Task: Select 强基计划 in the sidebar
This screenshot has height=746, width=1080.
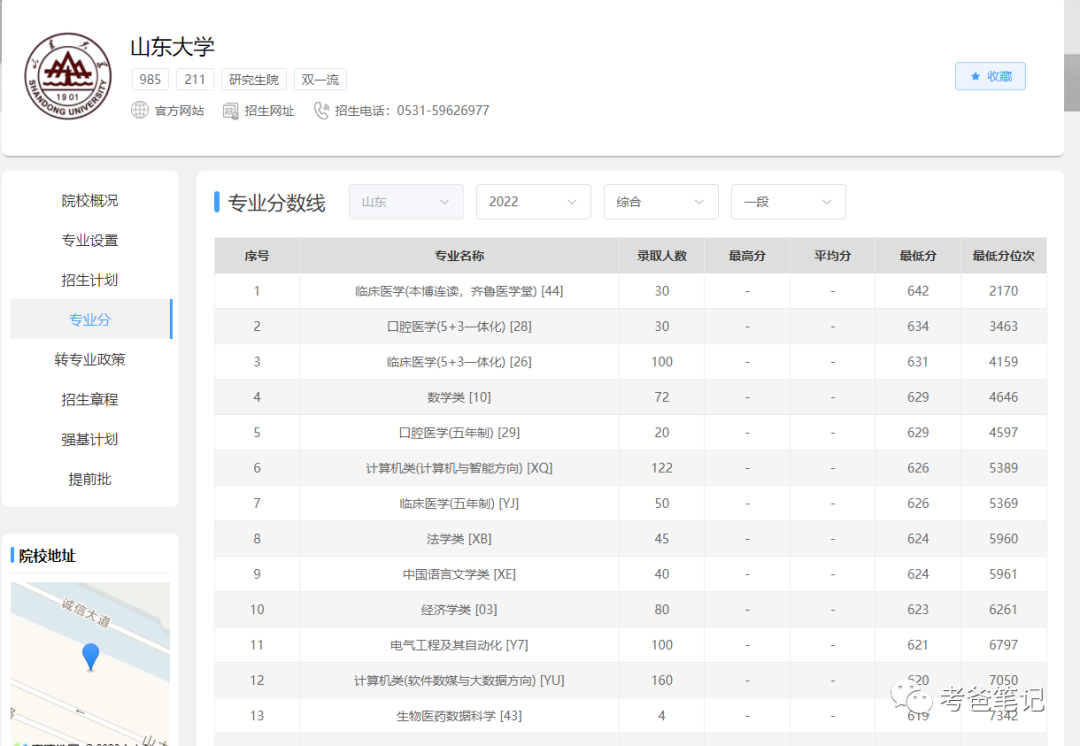Action: 90,439
